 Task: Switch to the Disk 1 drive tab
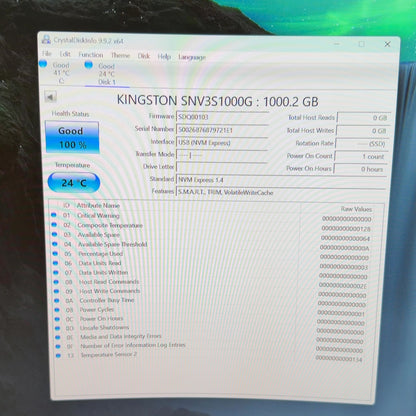tap(107, 74)
